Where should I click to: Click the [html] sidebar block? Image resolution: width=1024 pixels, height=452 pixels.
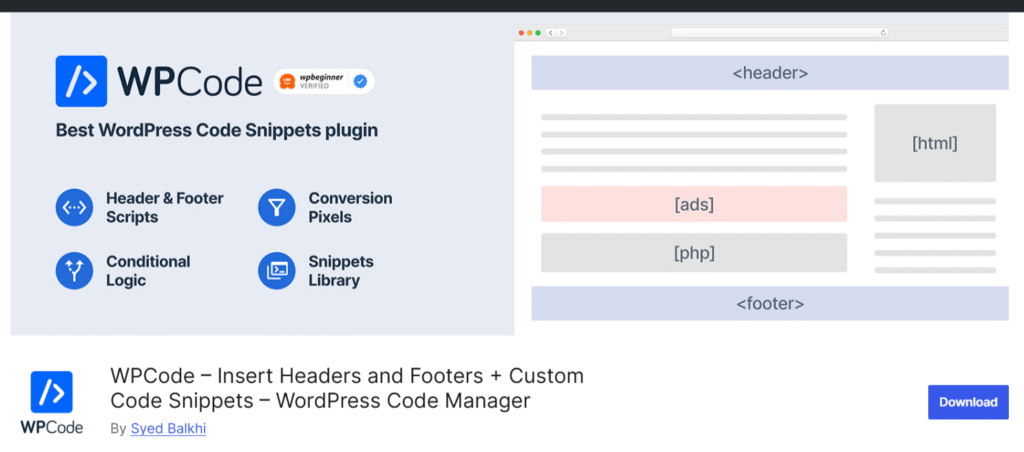pyautogui.click(x=935, y=143)
